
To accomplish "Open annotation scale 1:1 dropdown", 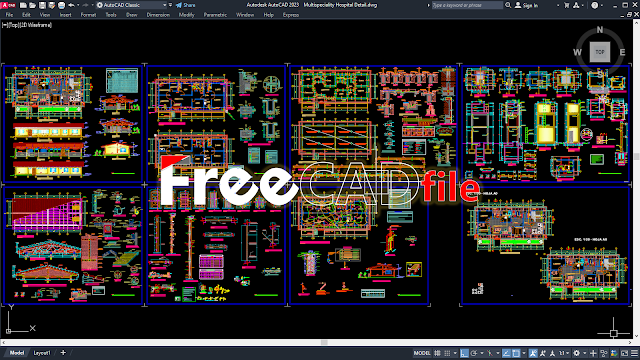I will pos(563,353).
